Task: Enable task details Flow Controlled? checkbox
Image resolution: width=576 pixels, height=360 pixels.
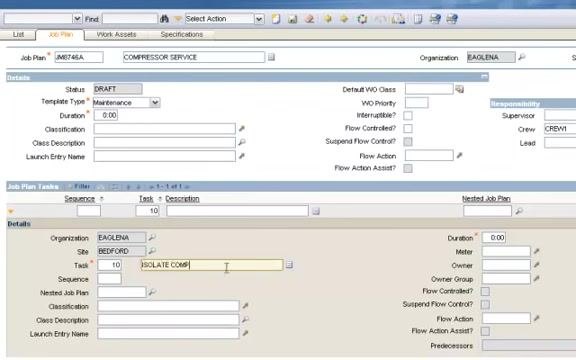Action: coord(485,292)
